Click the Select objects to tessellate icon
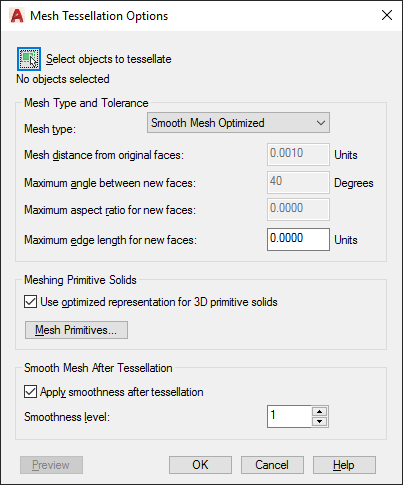The width and height of the screenshot is (403, 485). point(29,59)
